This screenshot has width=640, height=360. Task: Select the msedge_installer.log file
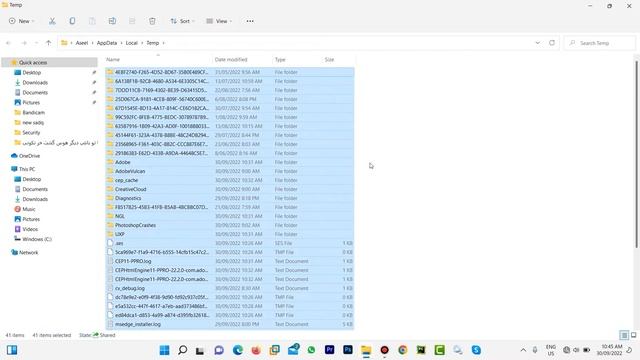(x=230, y=324)
